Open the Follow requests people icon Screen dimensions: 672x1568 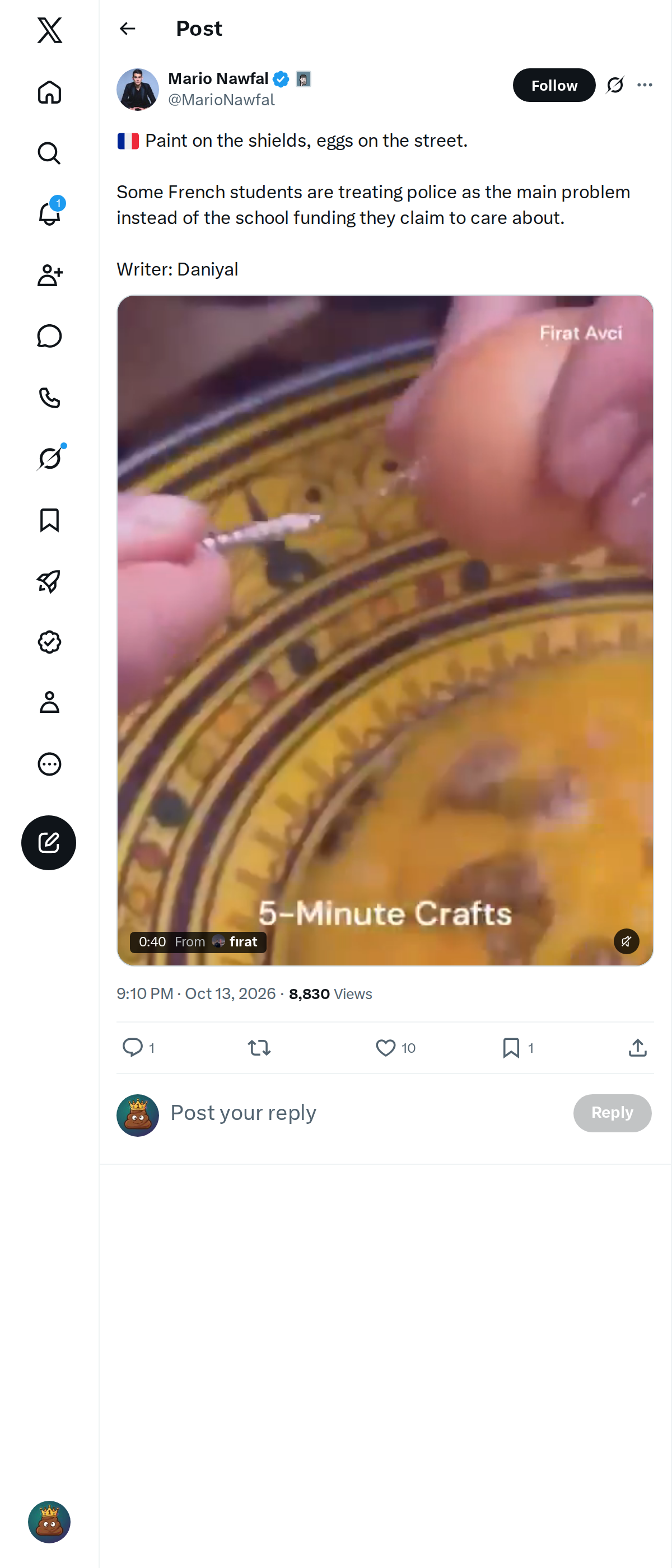click(49, 275)
